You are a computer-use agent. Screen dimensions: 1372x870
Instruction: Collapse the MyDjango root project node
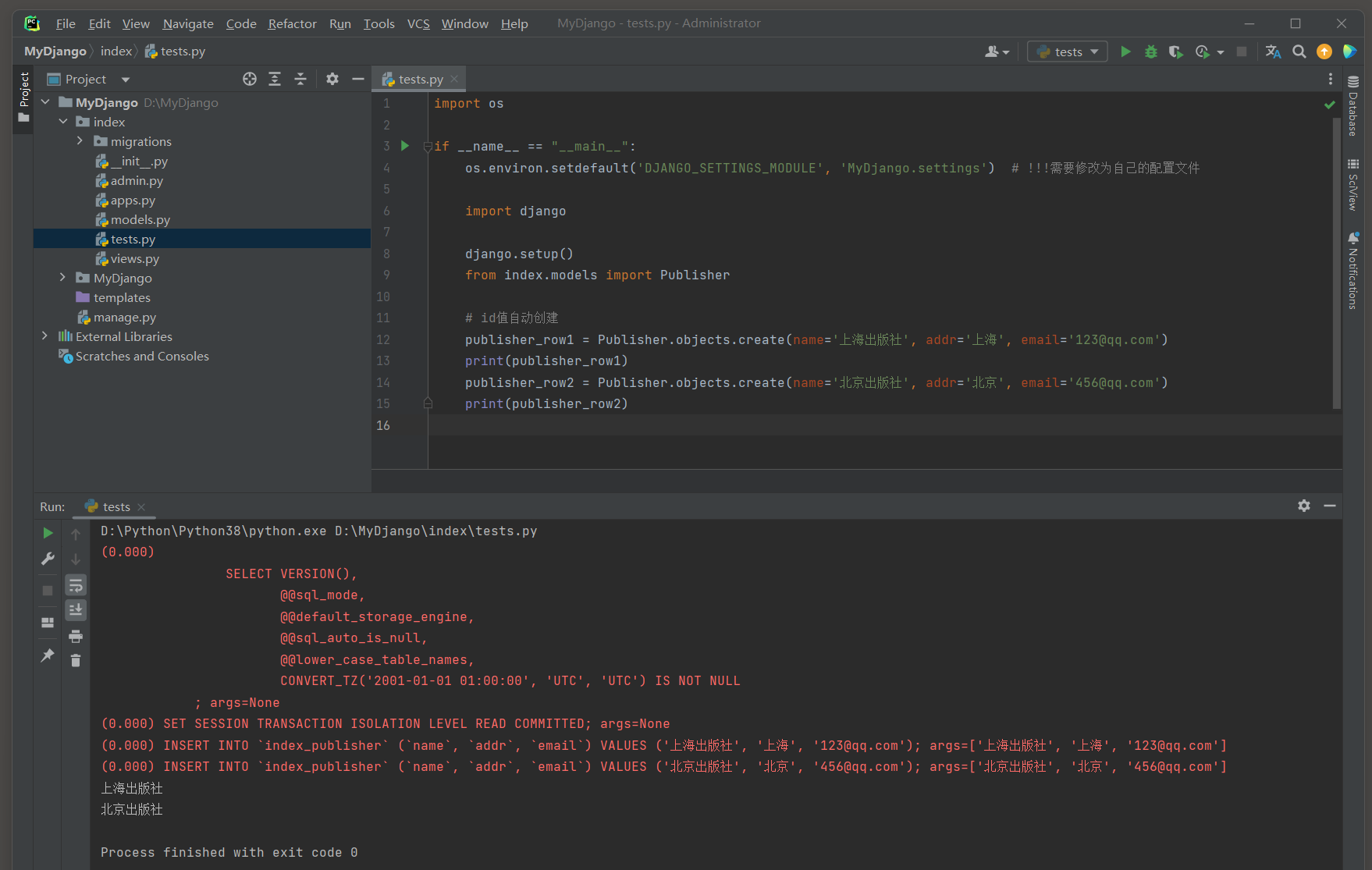pos(45,102)
